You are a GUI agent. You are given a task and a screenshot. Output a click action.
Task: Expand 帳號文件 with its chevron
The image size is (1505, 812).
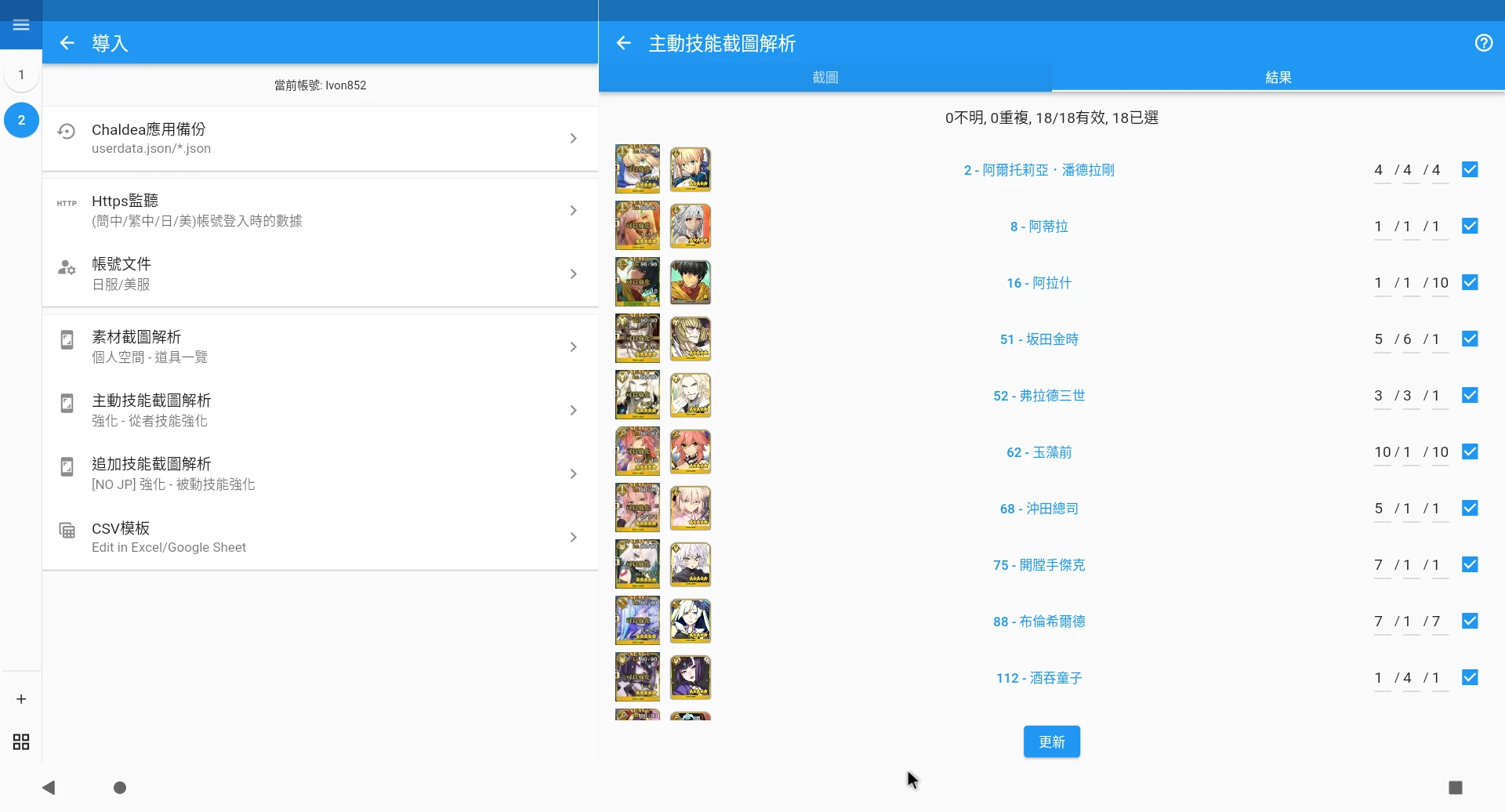point(574,274)
